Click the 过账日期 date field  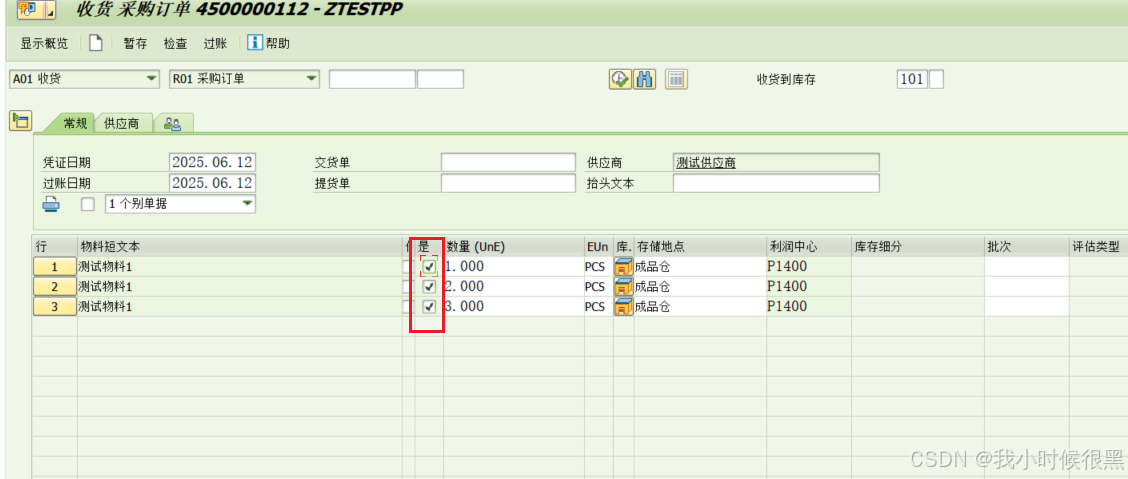212,183
